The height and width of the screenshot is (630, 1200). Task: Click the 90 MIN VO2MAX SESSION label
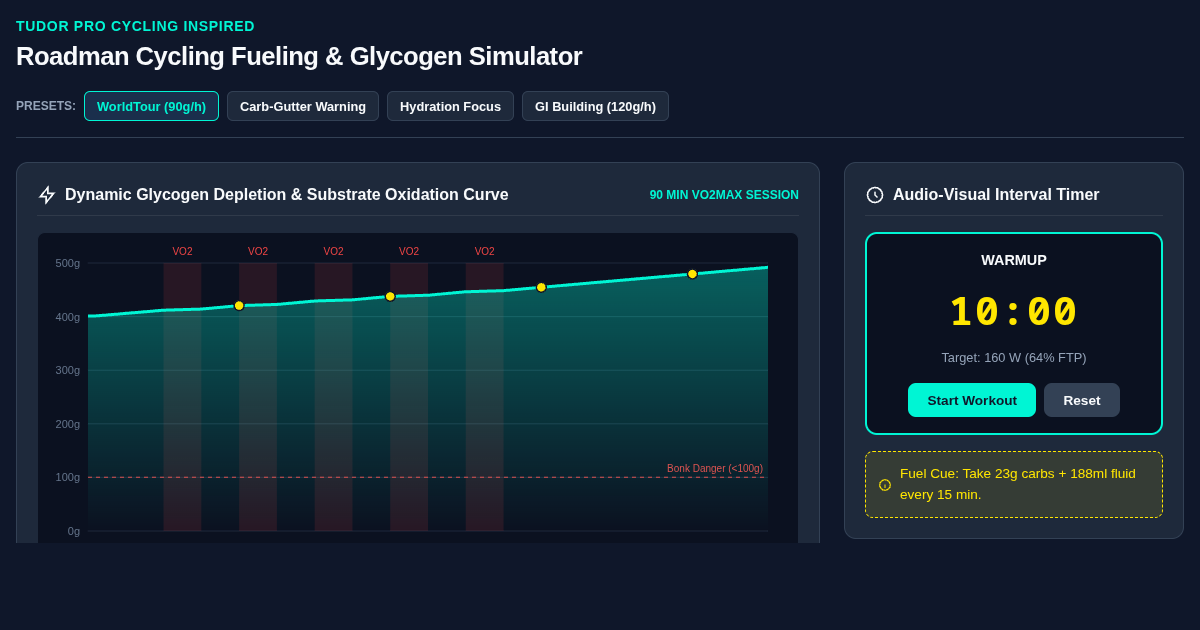click(724, 195)
